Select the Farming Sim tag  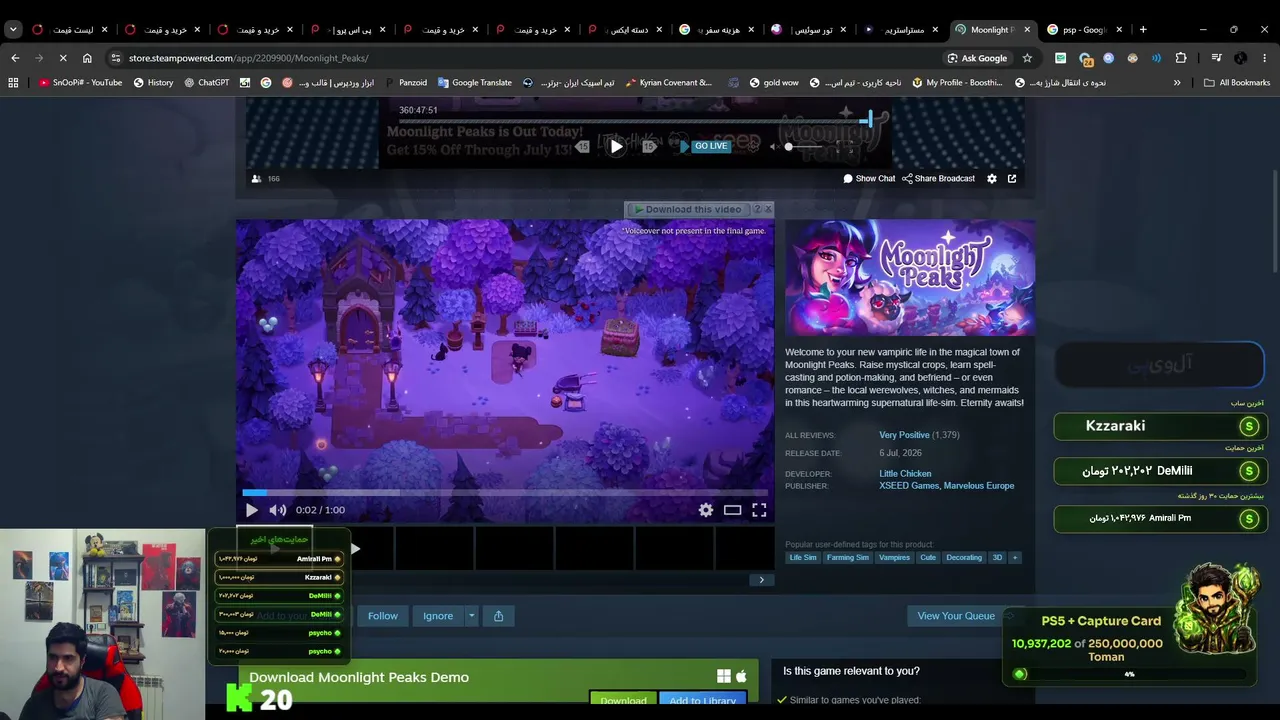[x=848, y=558]
